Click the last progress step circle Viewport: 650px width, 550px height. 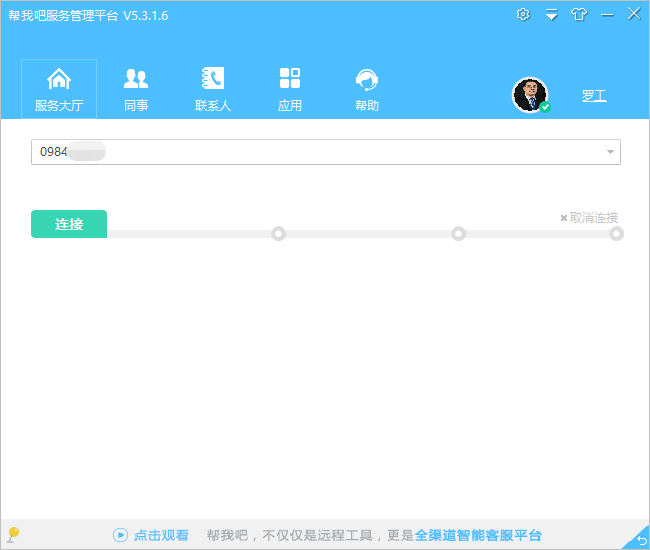coord(616,234)
